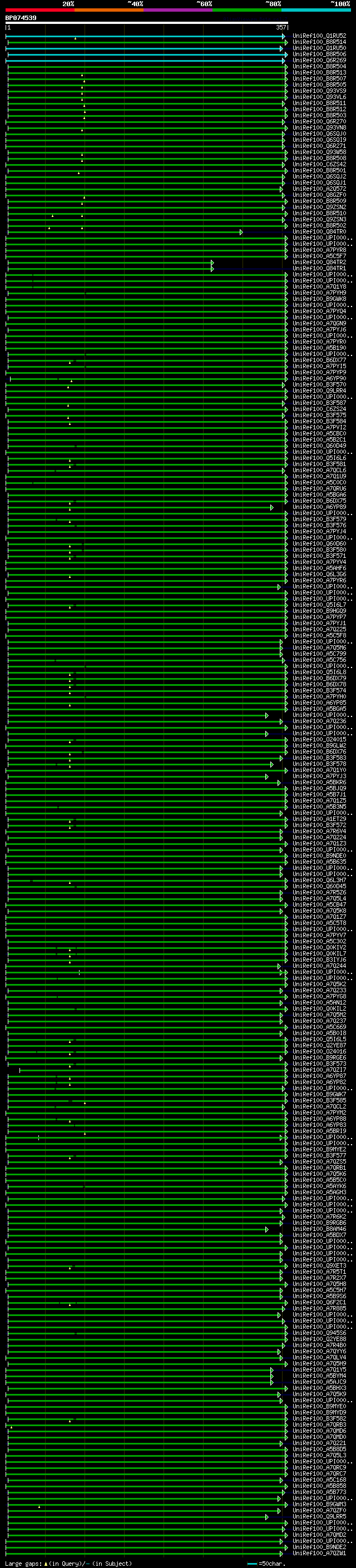356x1568 pixels.
Task: Click the purple ~60% identity legend segment
Action: click(179, 11)
